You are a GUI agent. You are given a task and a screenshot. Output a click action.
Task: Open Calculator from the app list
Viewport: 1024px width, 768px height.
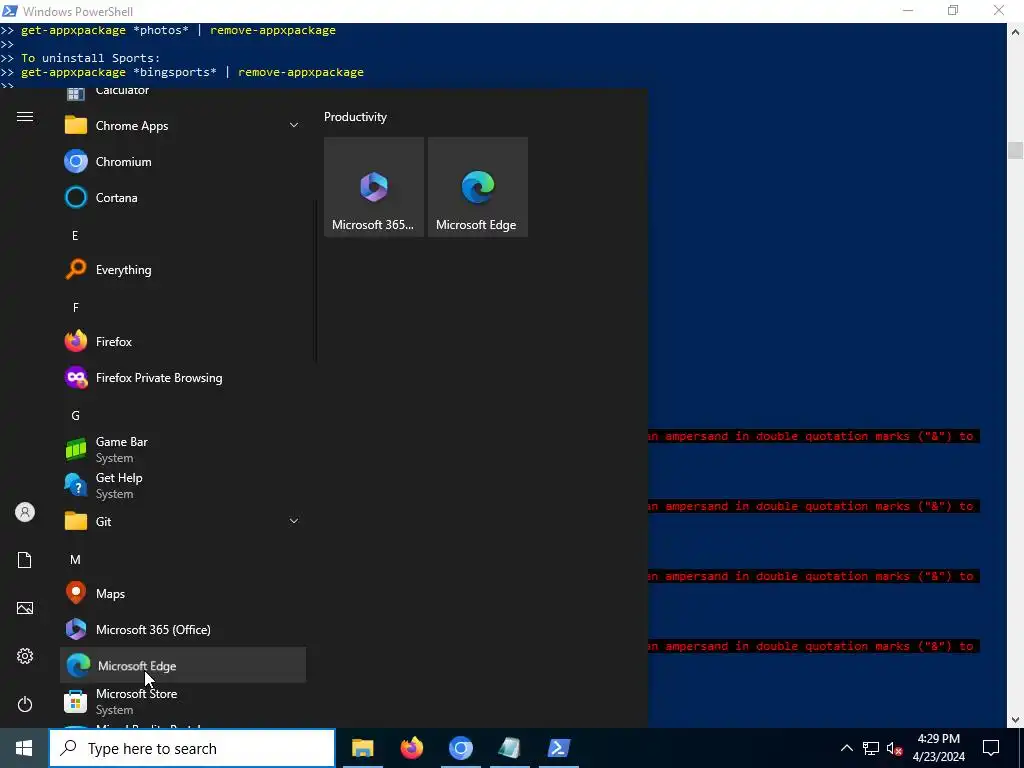tap(183, 93)
